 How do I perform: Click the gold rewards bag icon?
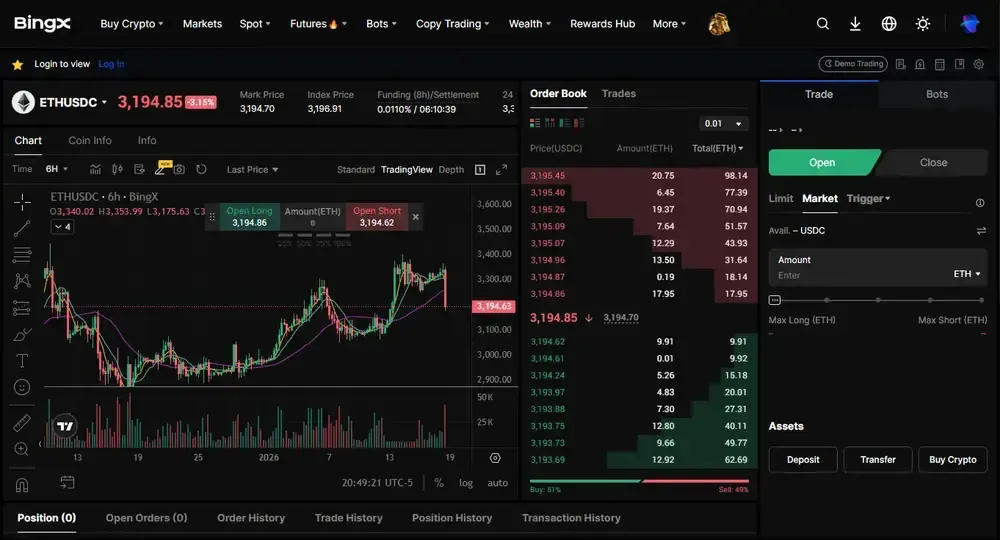coord(719,24)
